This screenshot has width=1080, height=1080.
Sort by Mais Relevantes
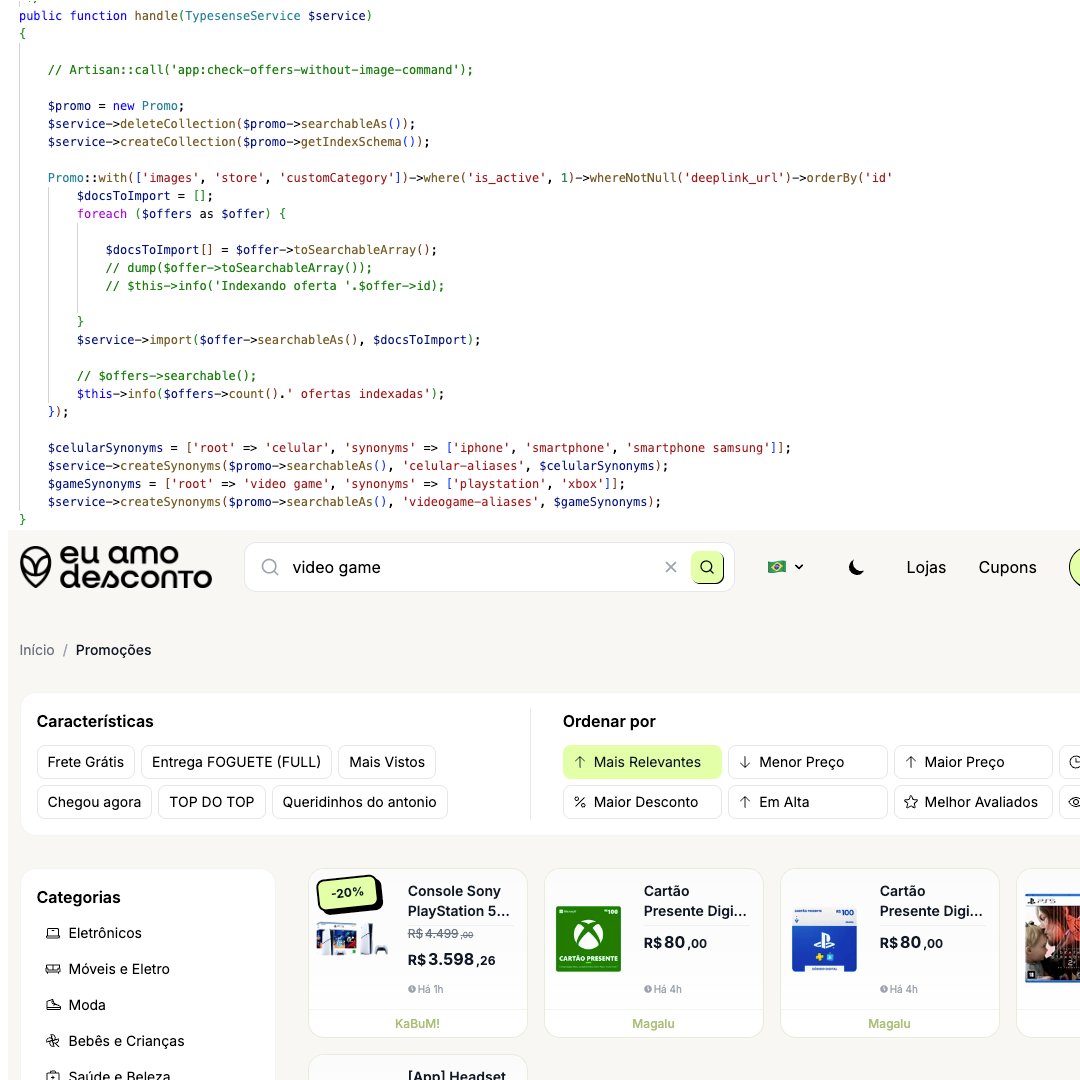642,762
